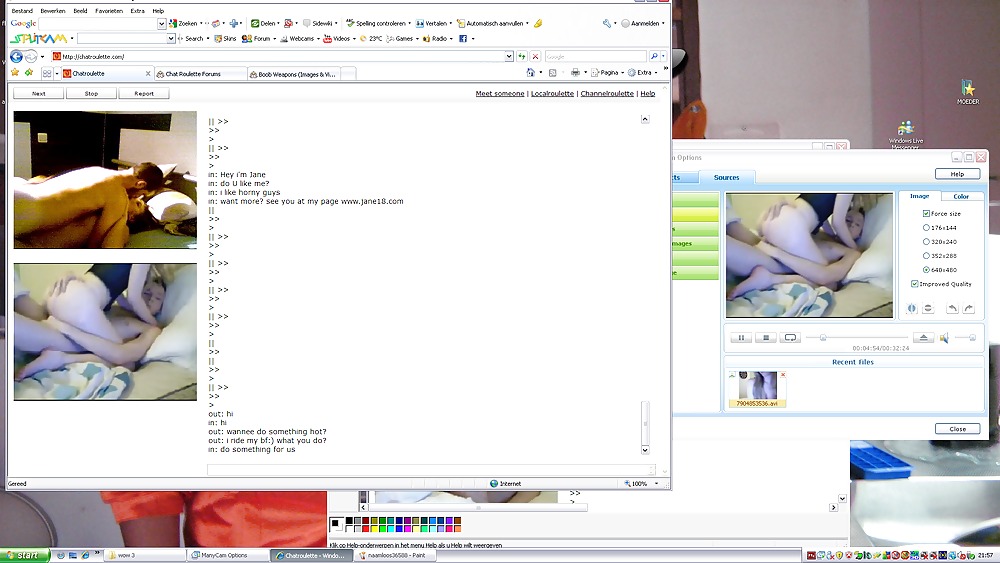Image resolution: width=1000 pixels, height=563 pixels.
Task: Click the Report button
Action: 144,94
